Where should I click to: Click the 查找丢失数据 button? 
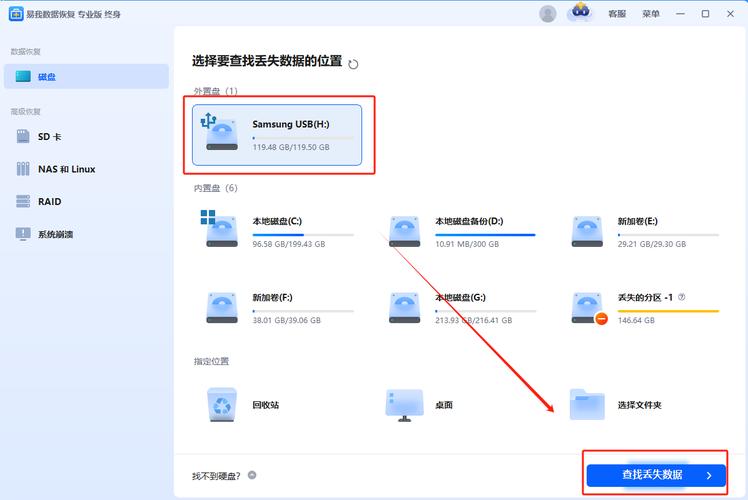tap(656, 475)
